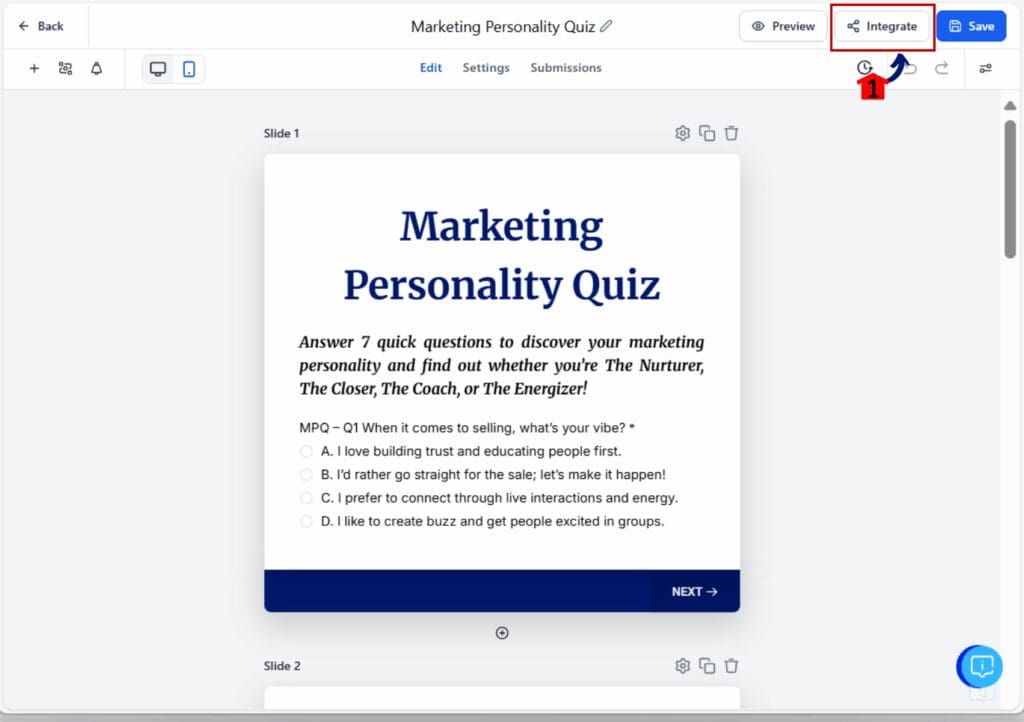Image resolution: width=1024 pixels, height=722 pixels.
Task: Open the form options sliders icon
Action: click(x=985, y=68)
